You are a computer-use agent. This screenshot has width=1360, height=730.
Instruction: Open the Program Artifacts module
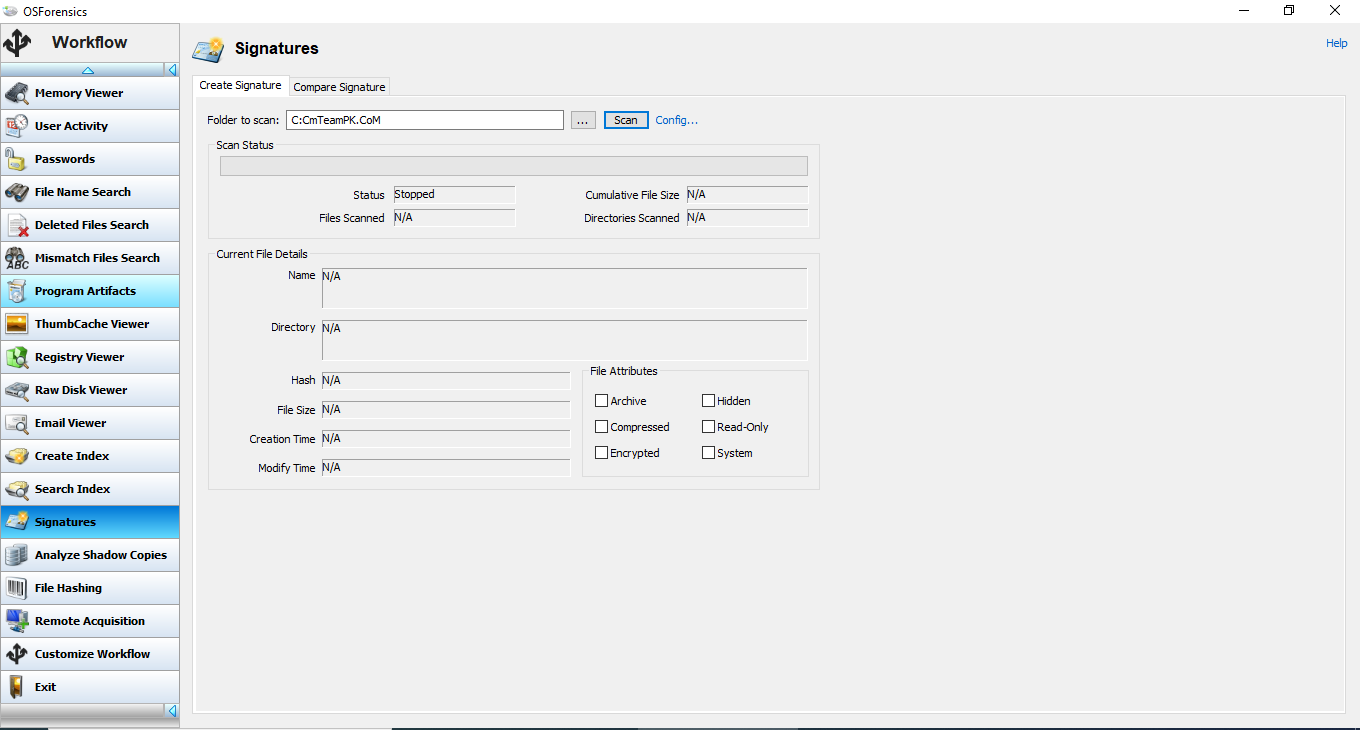(90, 291)
